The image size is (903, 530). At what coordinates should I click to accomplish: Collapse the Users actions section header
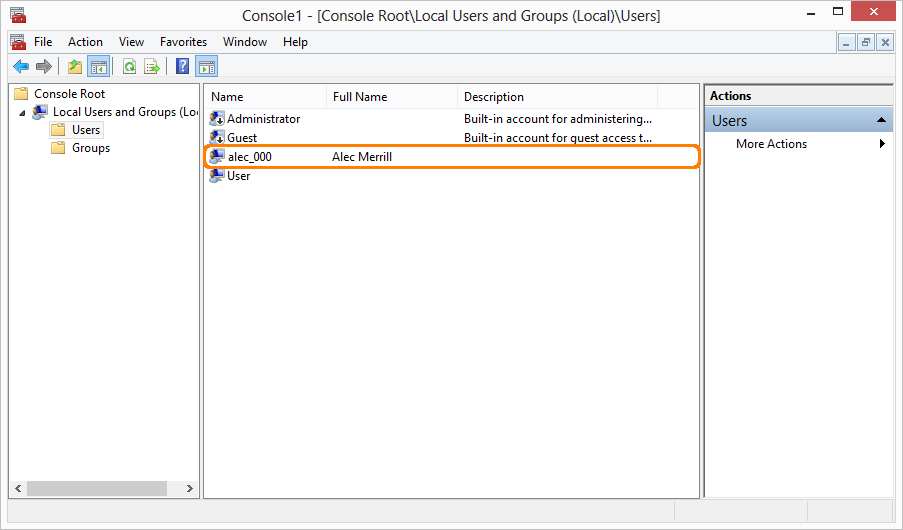(x=881, y=120)
